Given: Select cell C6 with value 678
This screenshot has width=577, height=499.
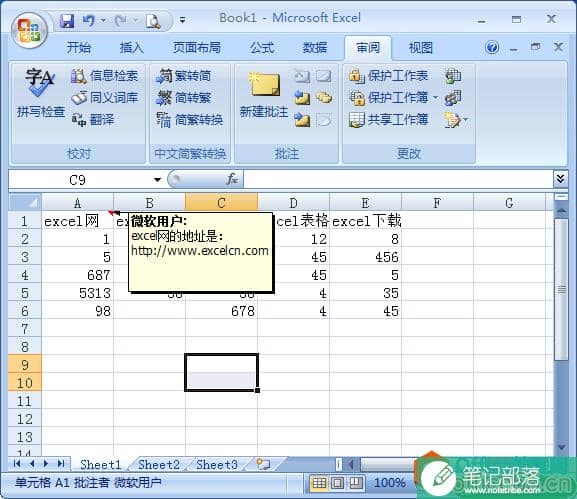Looking at the screenshot, I should click(221, 311).
